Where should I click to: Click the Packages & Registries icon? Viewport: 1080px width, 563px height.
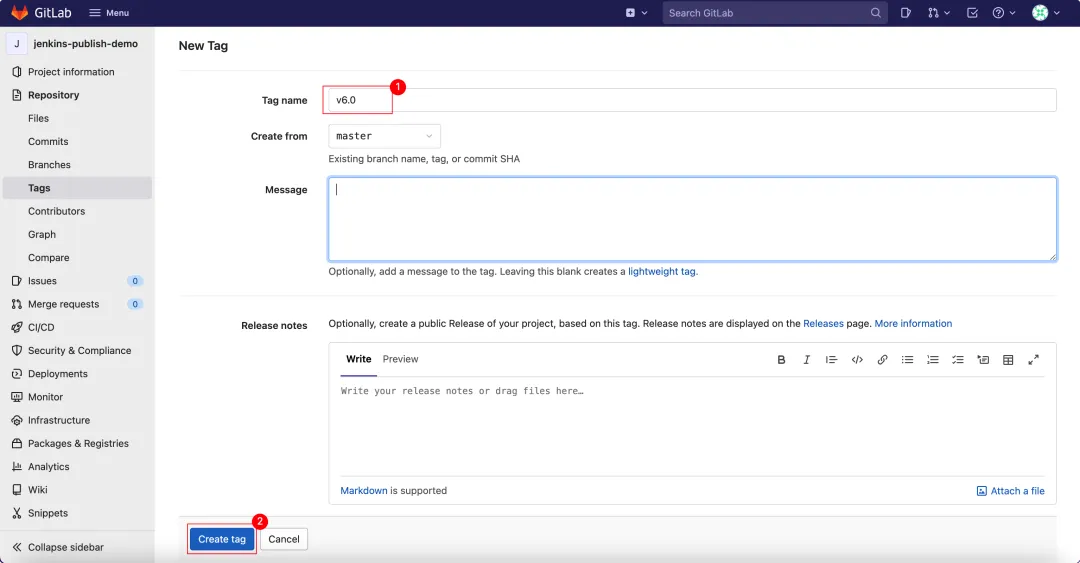(x=17, y=443)
